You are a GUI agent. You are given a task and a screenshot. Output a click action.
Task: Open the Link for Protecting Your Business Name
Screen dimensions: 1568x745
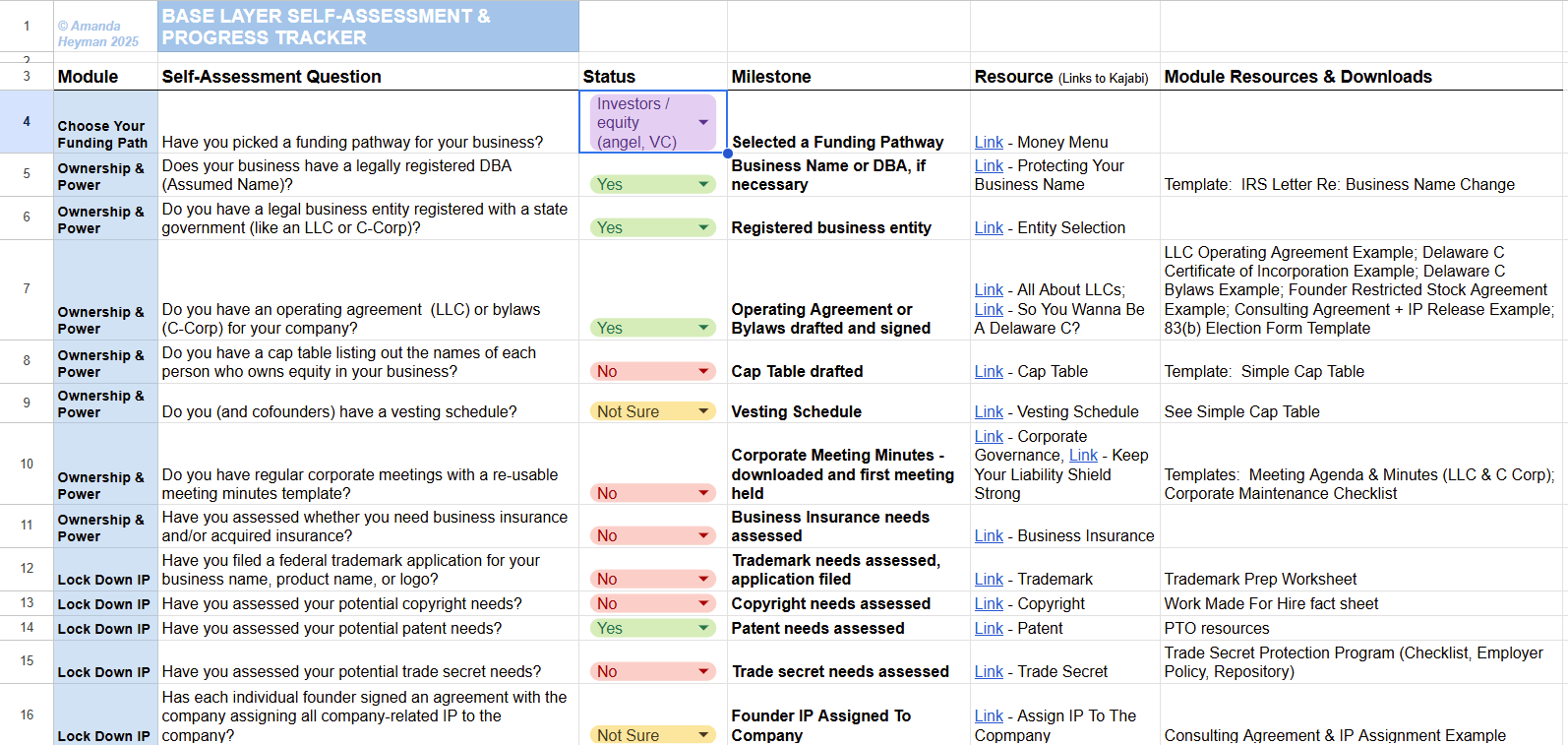tap(989, 166)
